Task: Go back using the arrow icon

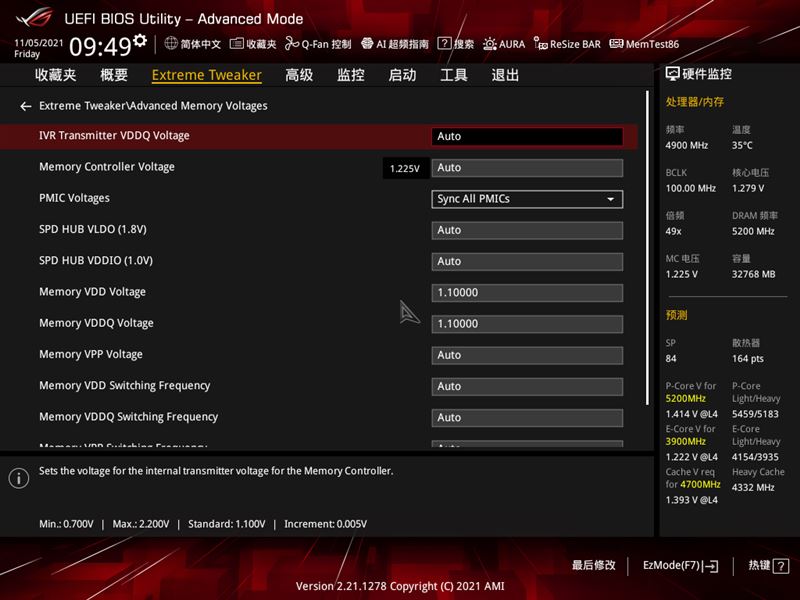Action: tap(26, 106)
